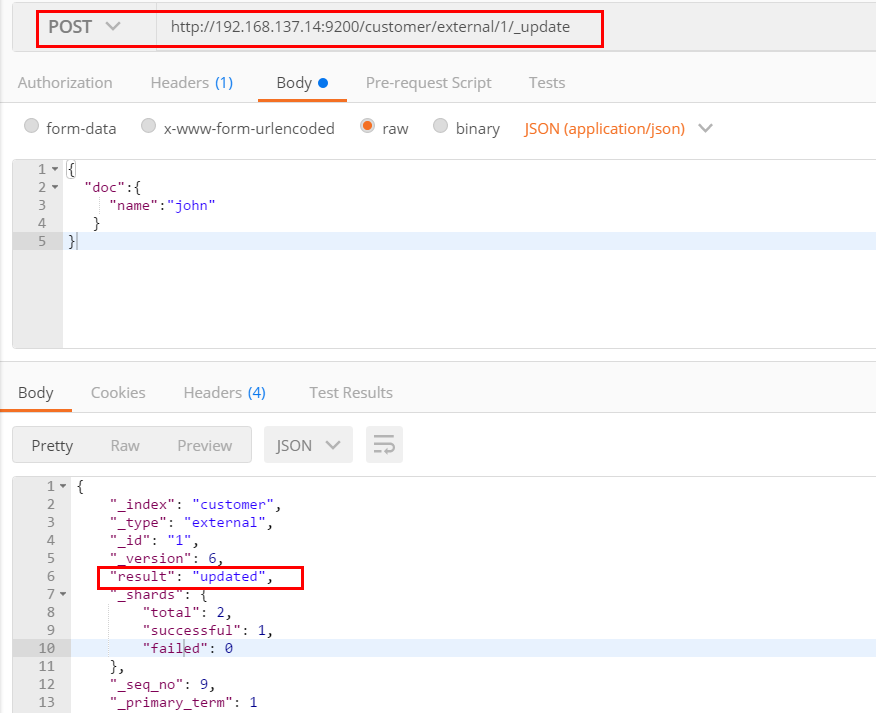Open JSON (application/json) content type dropdown
The height and width of the screenshot is (713, 876).
click(x=618, y=129)
